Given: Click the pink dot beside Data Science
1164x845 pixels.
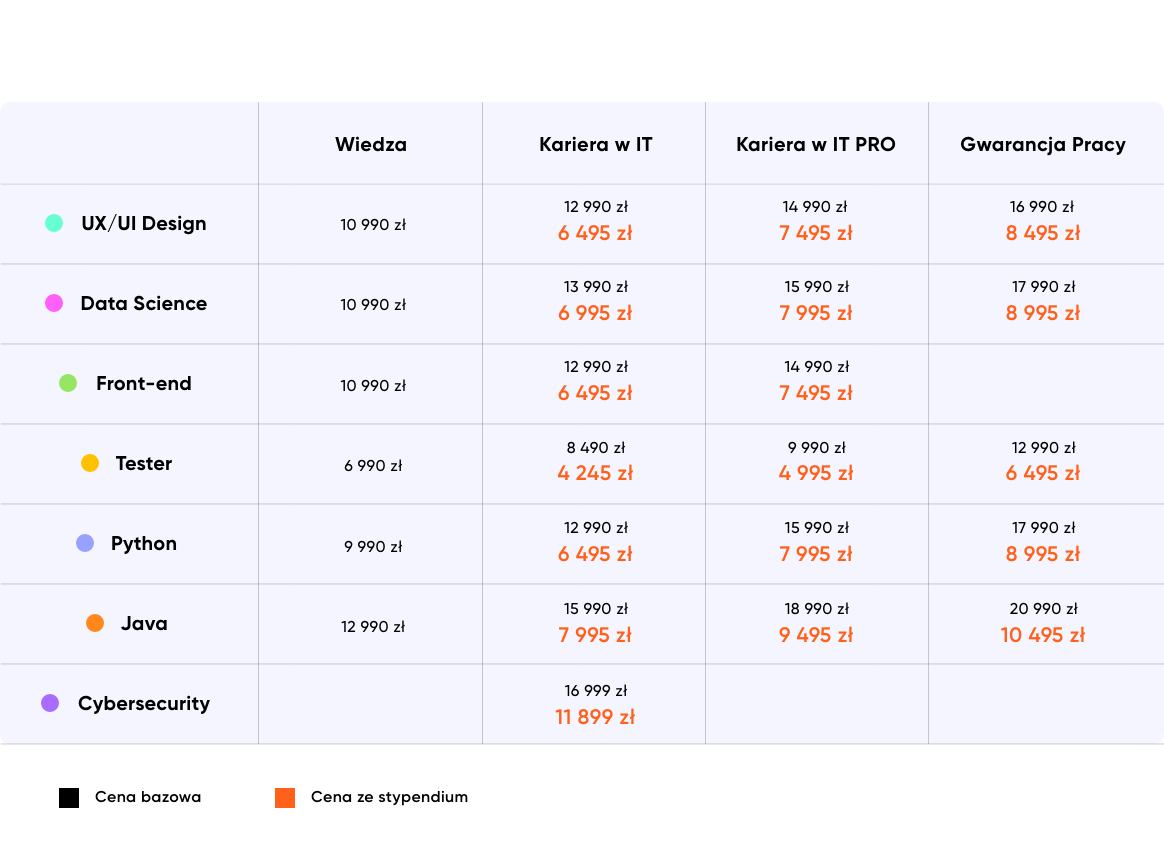Looking at the screenshot, I should point(54,303).
